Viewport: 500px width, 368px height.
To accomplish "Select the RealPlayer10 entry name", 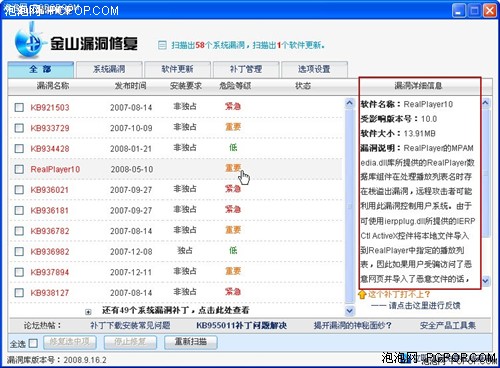I will (55, 169).
